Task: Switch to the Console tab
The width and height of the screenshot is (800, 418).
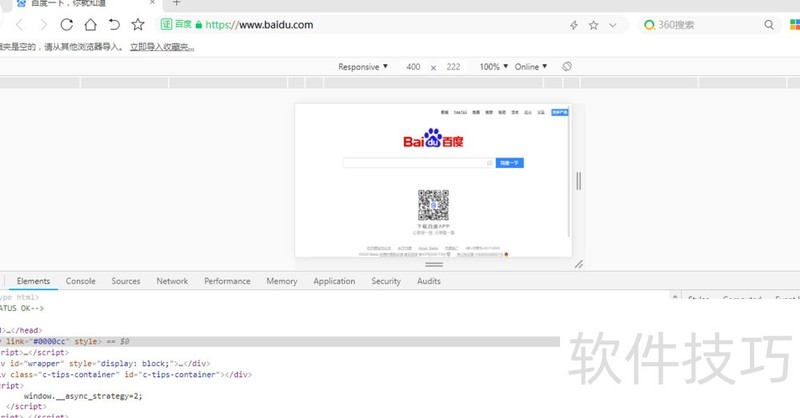Action: (x=81, y=281)
